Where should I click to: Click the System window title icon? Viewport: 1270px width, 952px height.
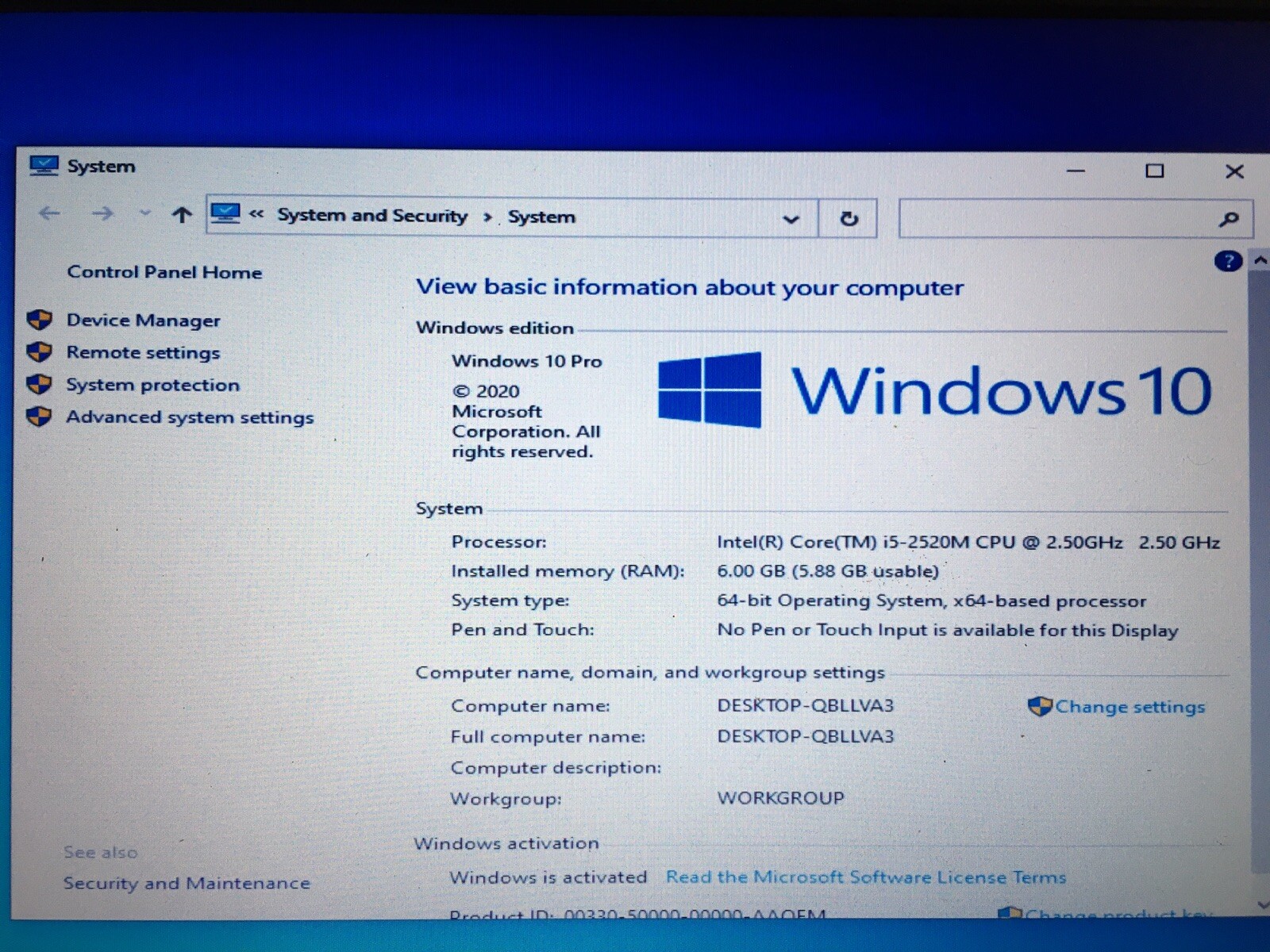click(44, 166)
